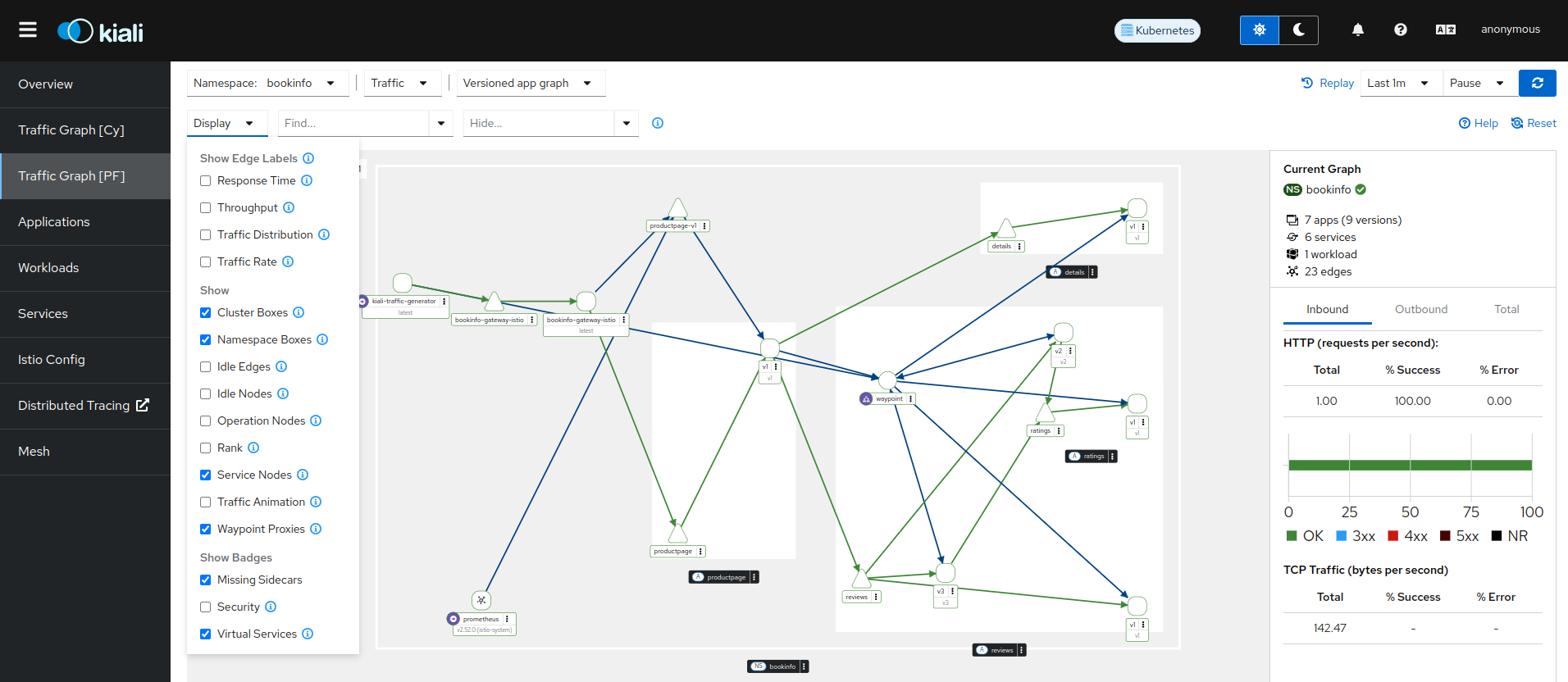Click the blue refresh graph button
Viewport: 1568px width, 682px height.
pyautogui.click(x=1537, y=83)
